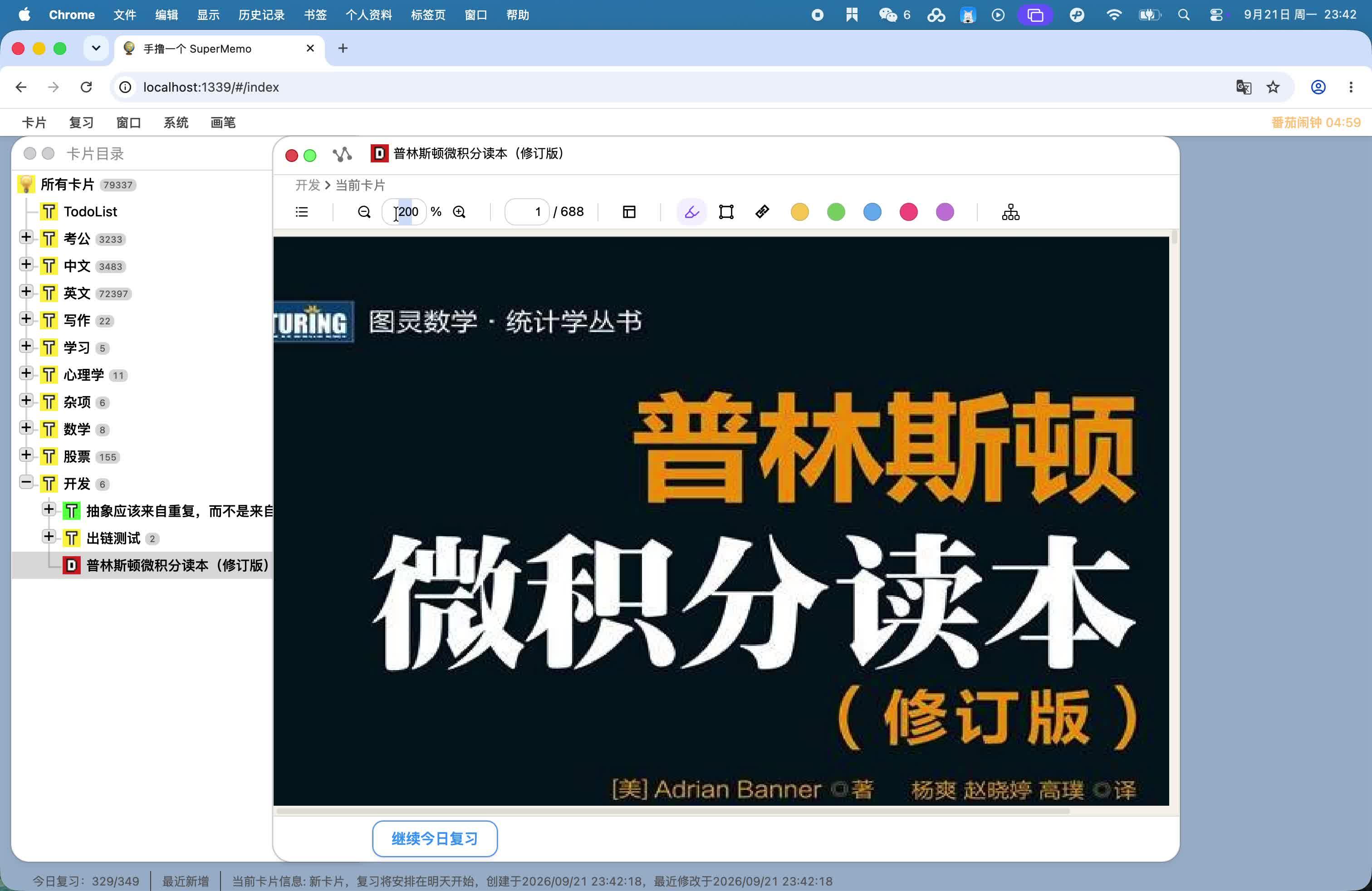Click the Chrome bookmark star icon
Screen dimensions: 1372x891
pyautogui.click(x=1272, y=87)
